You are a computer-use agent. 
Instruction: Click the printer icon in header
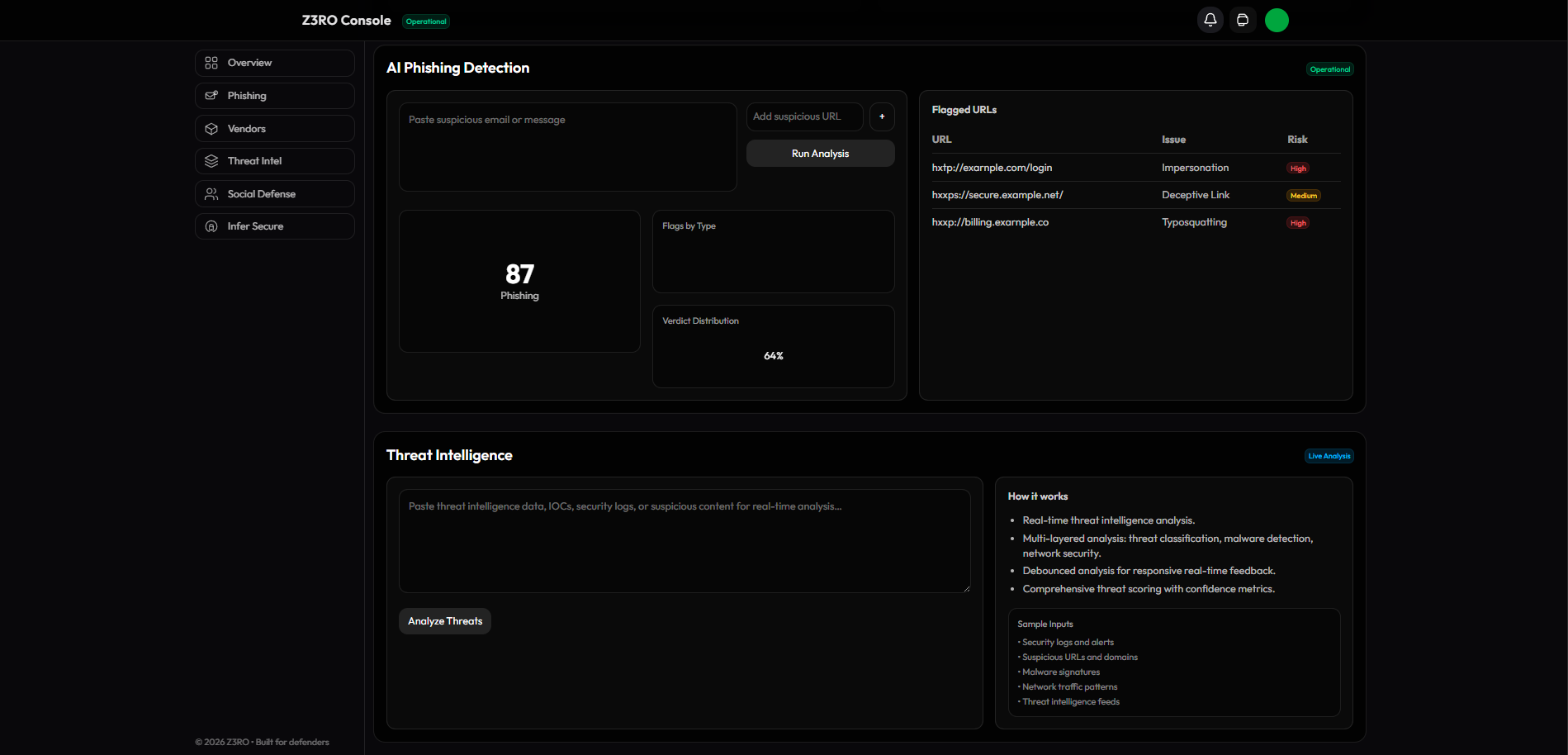(x=1243, y=20)
